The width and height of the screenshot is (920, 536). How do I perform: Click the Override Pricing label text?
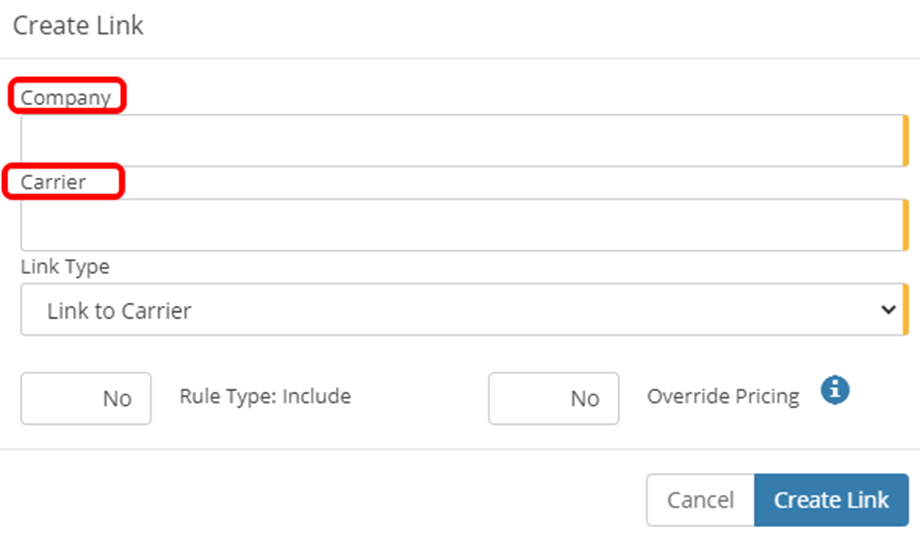pos(723,396)
